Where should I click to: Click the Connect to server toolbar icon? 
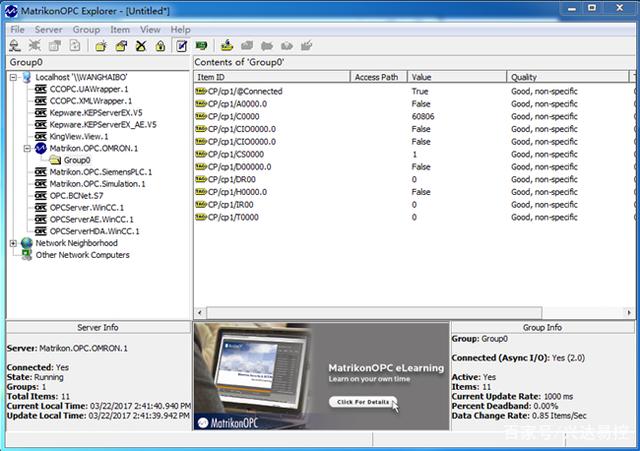(x=15, y=46)
